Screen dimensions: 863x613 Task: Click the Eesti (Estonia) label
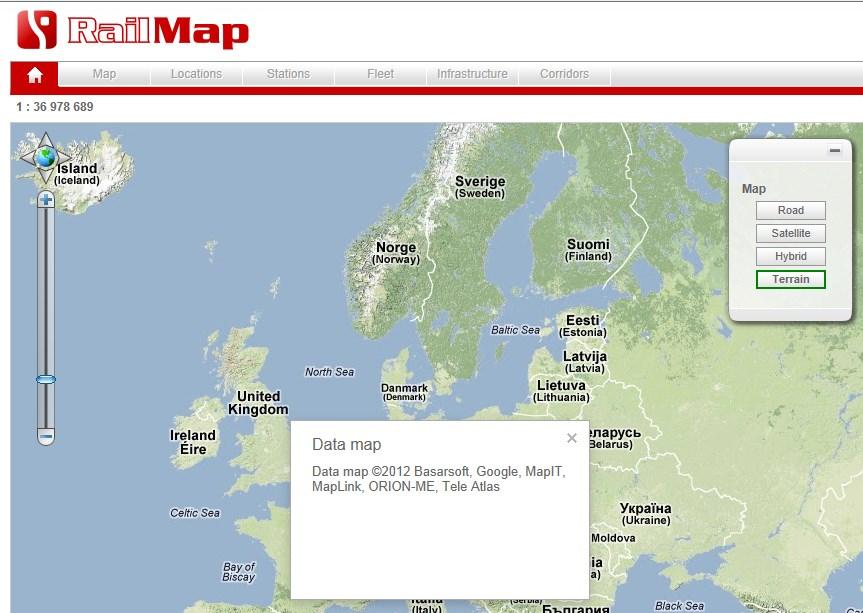click(x=583, y=326)
